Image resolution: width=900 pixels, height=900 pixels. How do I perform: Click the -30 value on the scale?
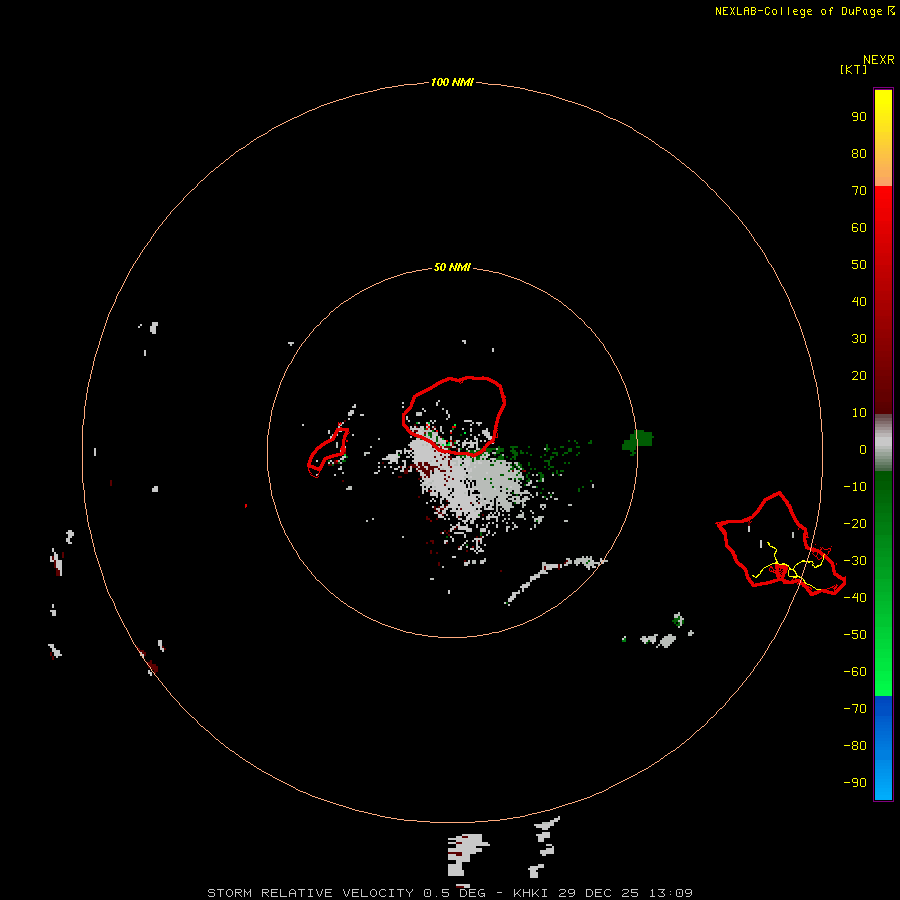[855, 561]
